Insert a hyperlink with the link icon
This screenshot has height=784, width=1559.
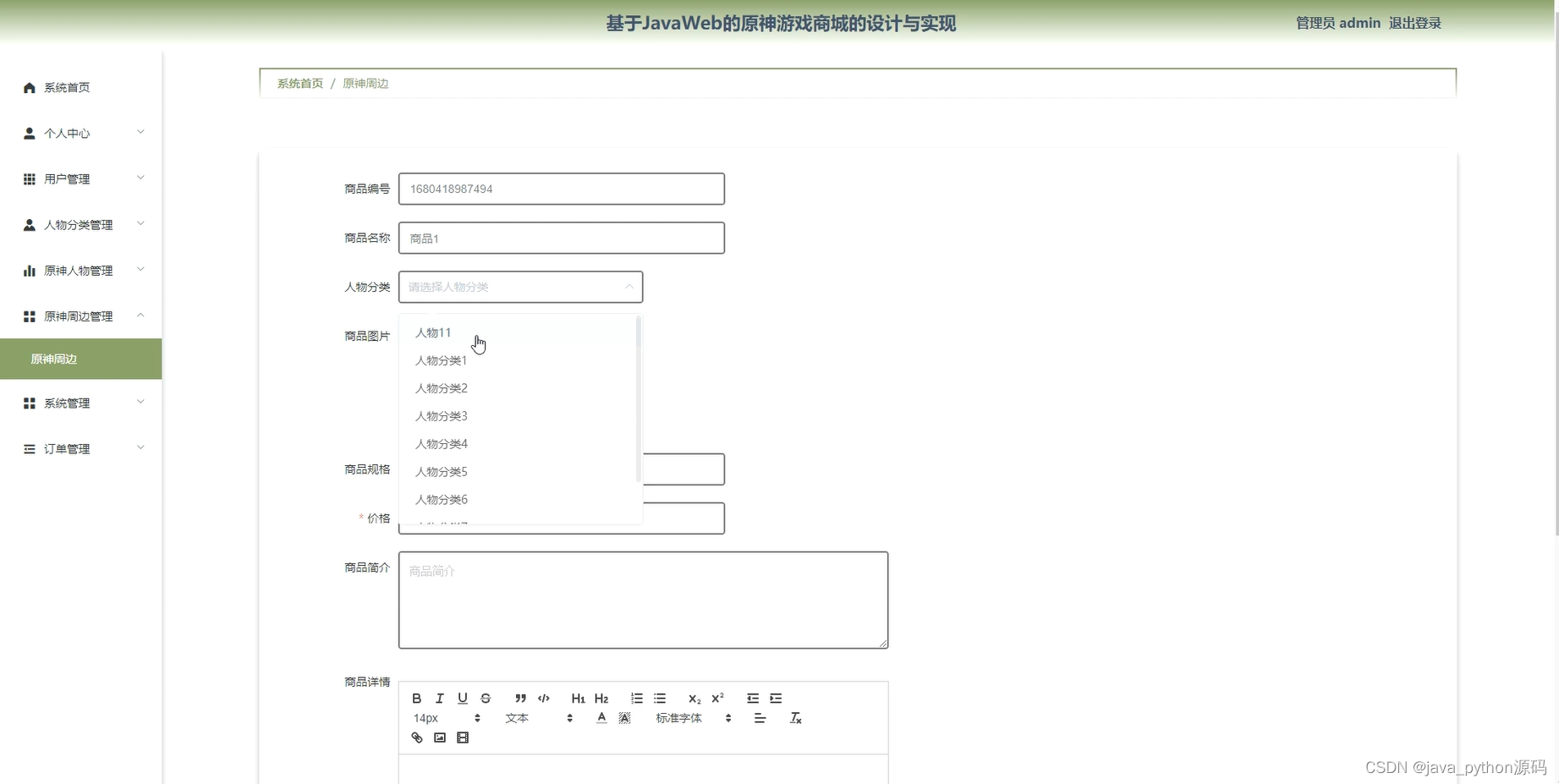coord(416,737)
